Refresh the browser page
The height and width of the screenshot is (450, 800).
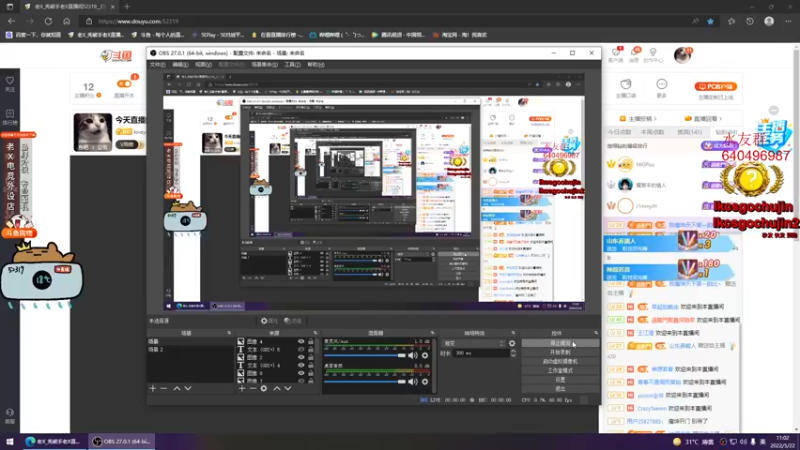48,21
